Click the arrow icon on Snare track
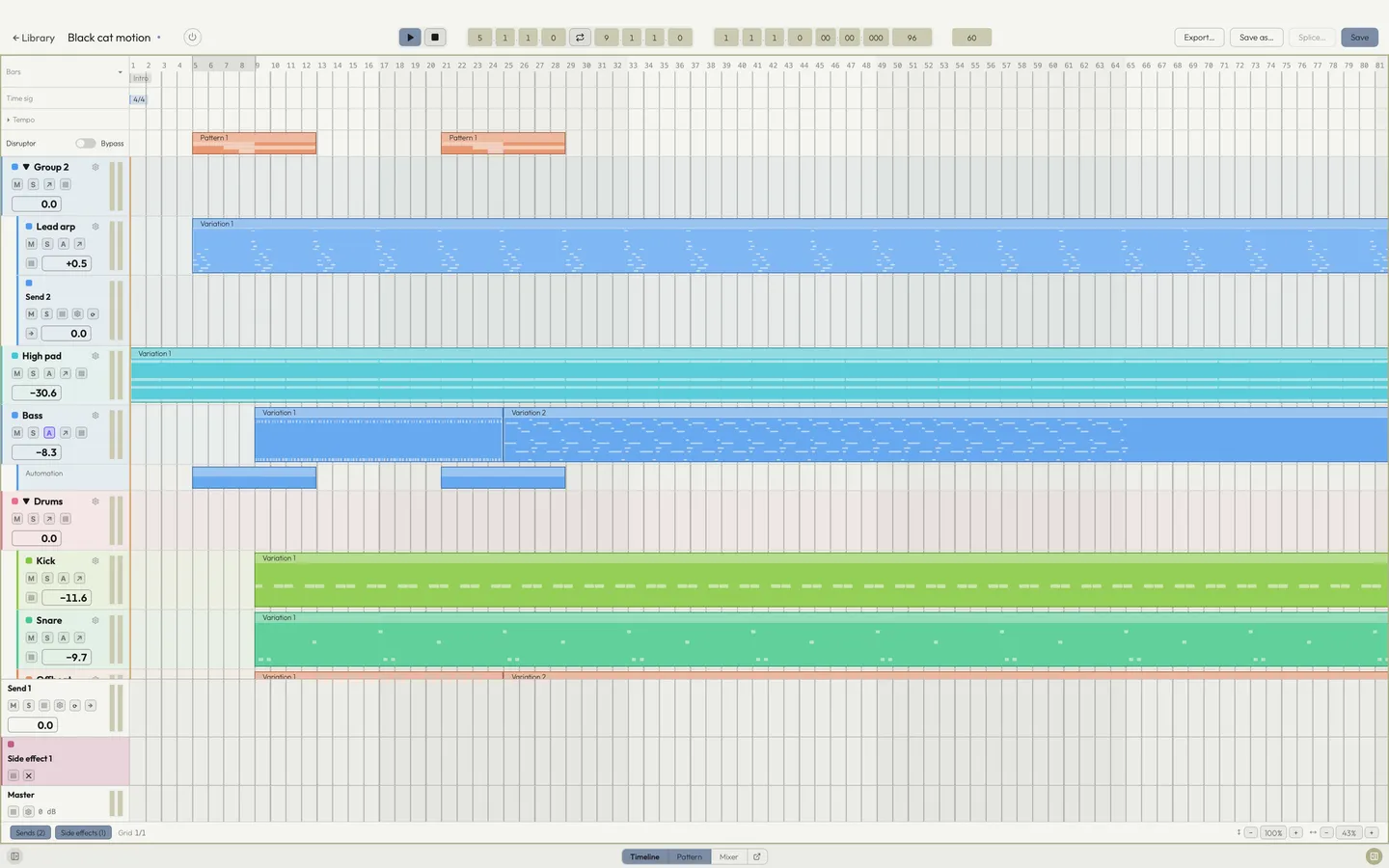 coord(80,637)
